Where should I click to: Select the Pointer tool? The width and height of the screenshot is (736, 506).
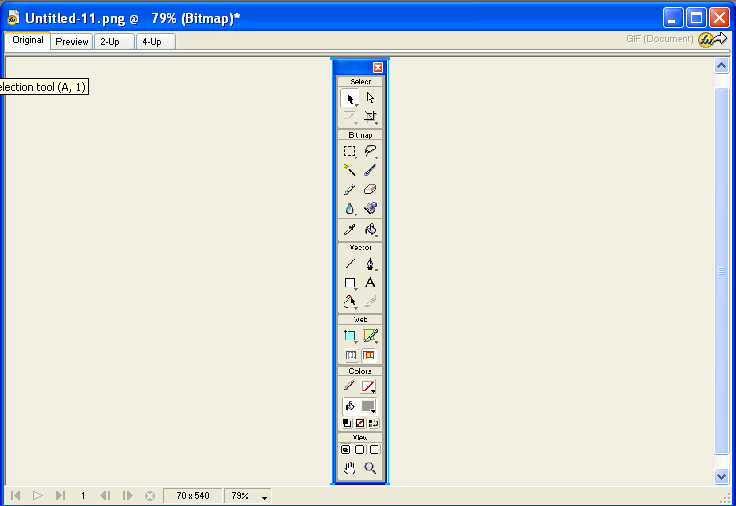click(349, 98)
